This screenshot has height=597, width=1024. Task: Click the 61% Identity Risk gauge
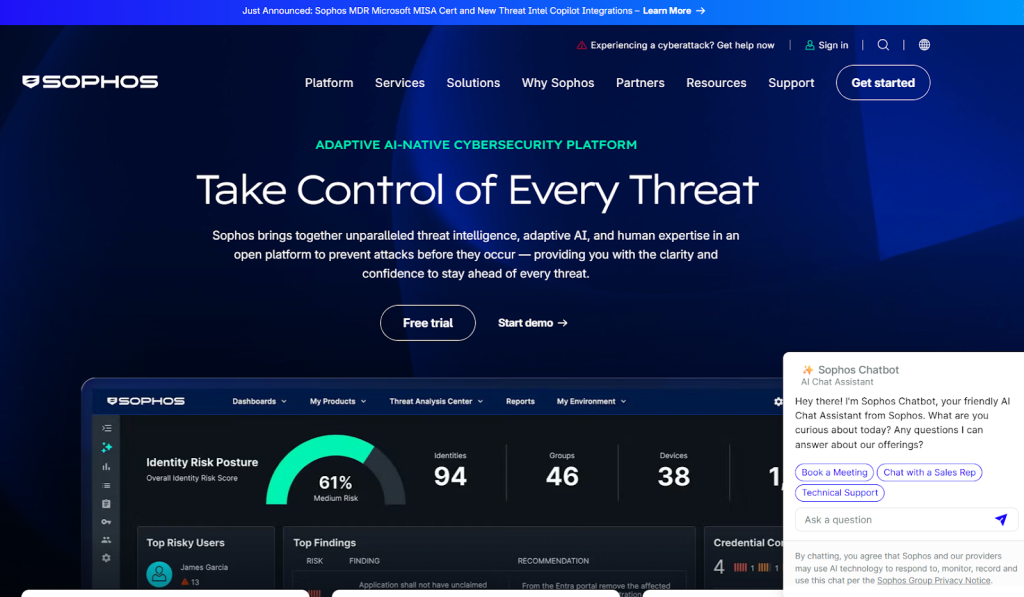(335, 473)
